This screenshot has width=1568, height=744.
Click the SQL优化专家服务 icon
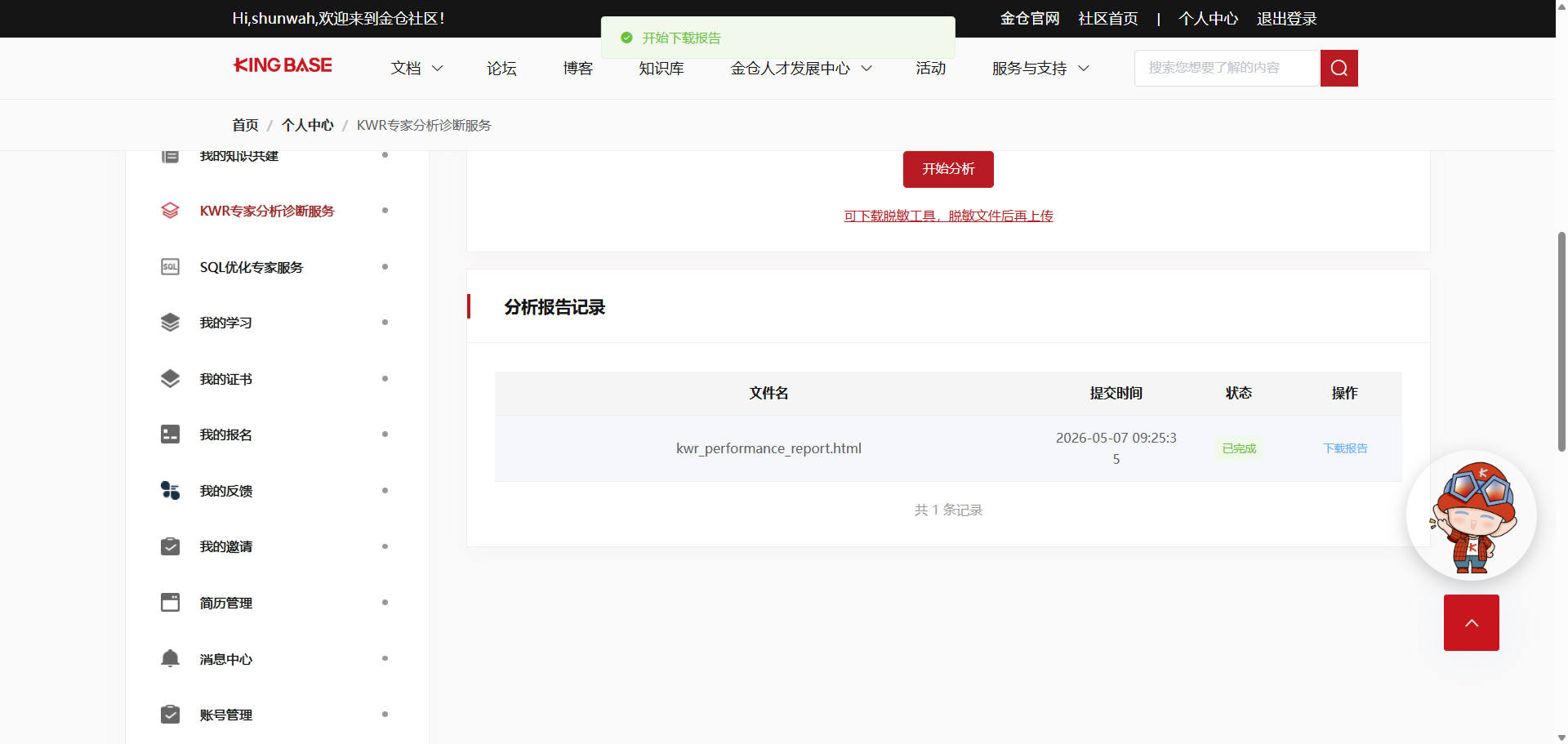pos(170,267)
